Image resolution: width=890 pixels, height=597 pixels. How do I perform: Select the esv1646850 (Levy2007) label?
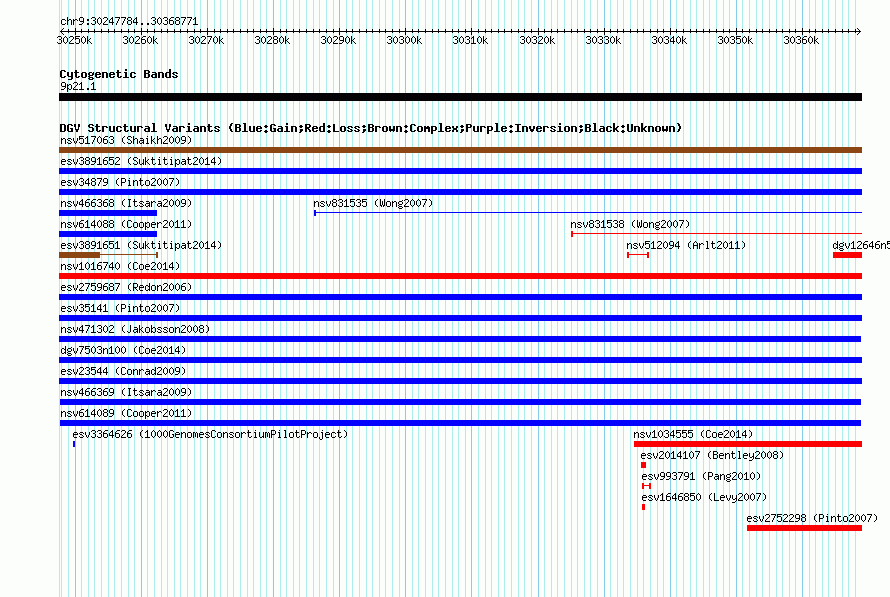[704, 497]
